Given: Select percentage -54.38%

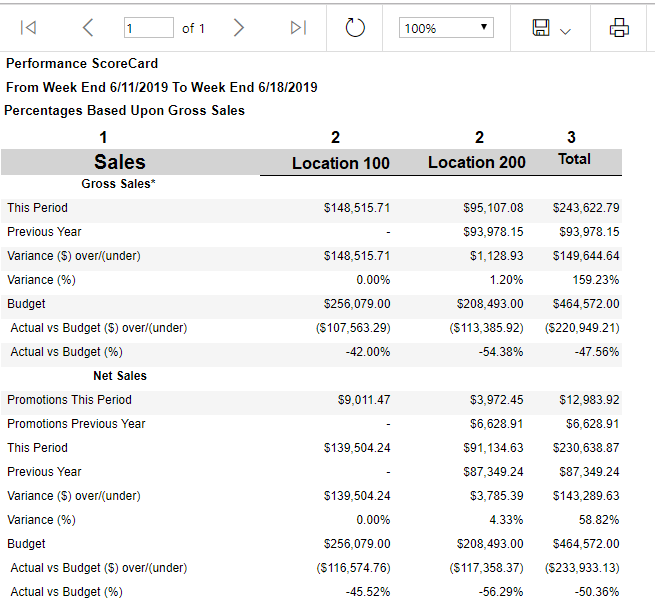Looking at the screenshot, I should click(501, 352).
